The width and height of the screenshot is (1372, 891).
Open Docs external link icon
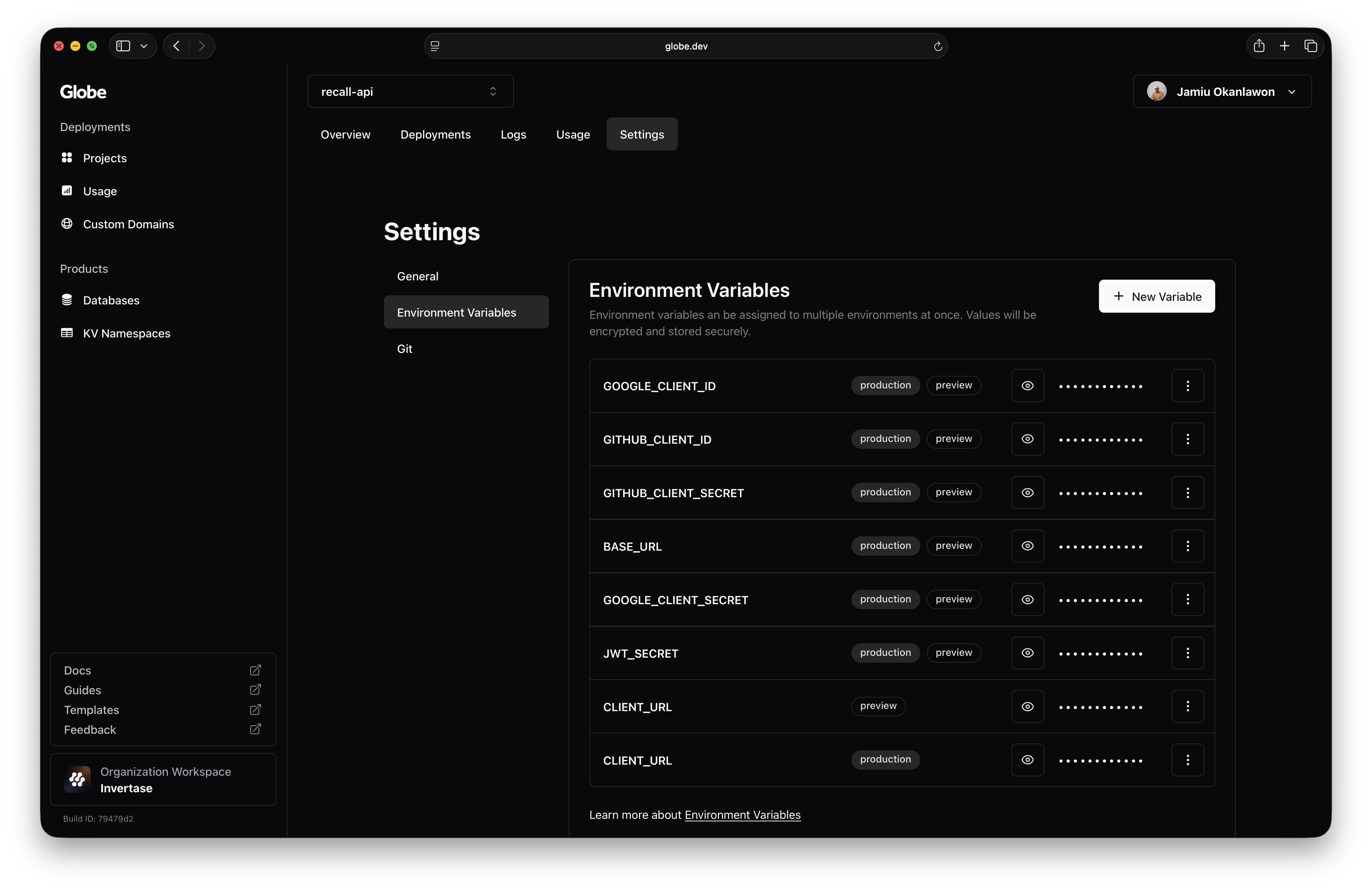click(255, 670)
